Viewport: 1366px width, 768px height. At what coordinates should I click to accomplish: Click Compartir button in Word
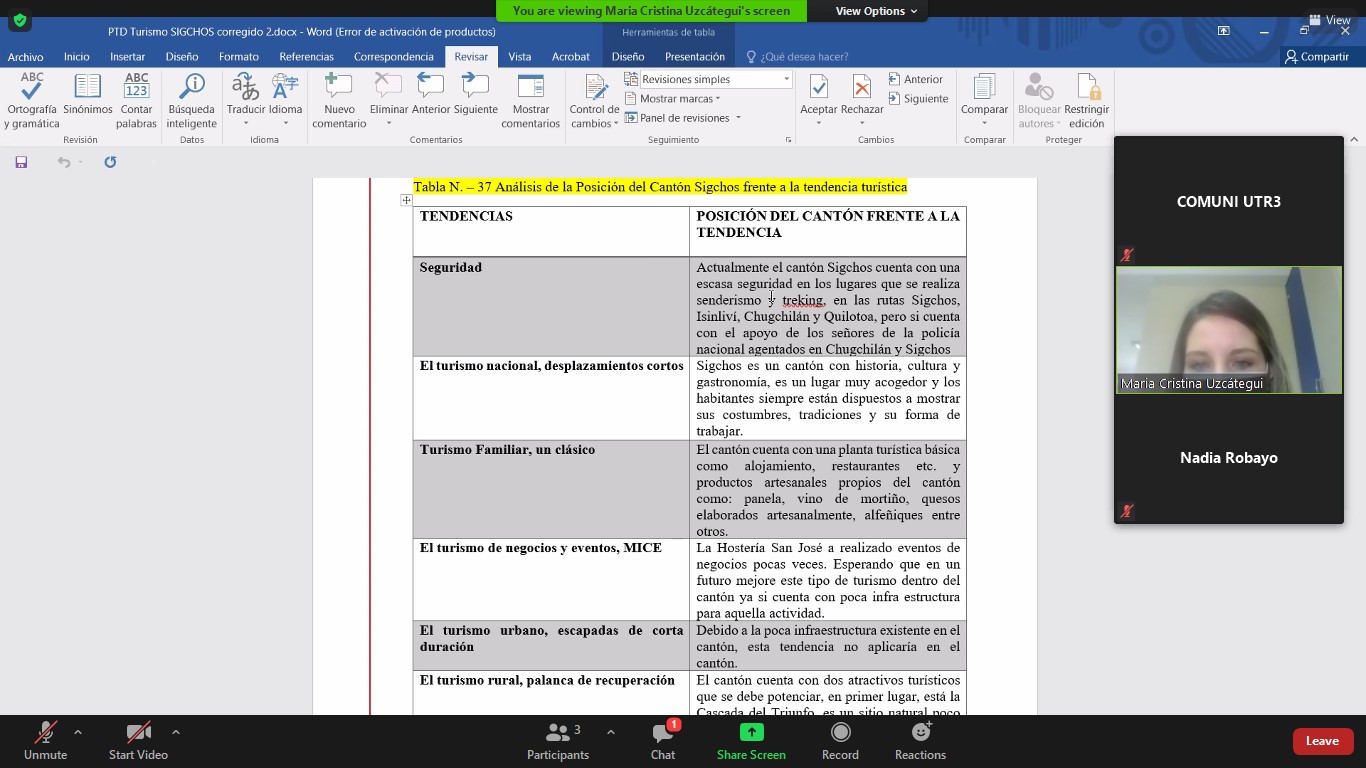1317,57
